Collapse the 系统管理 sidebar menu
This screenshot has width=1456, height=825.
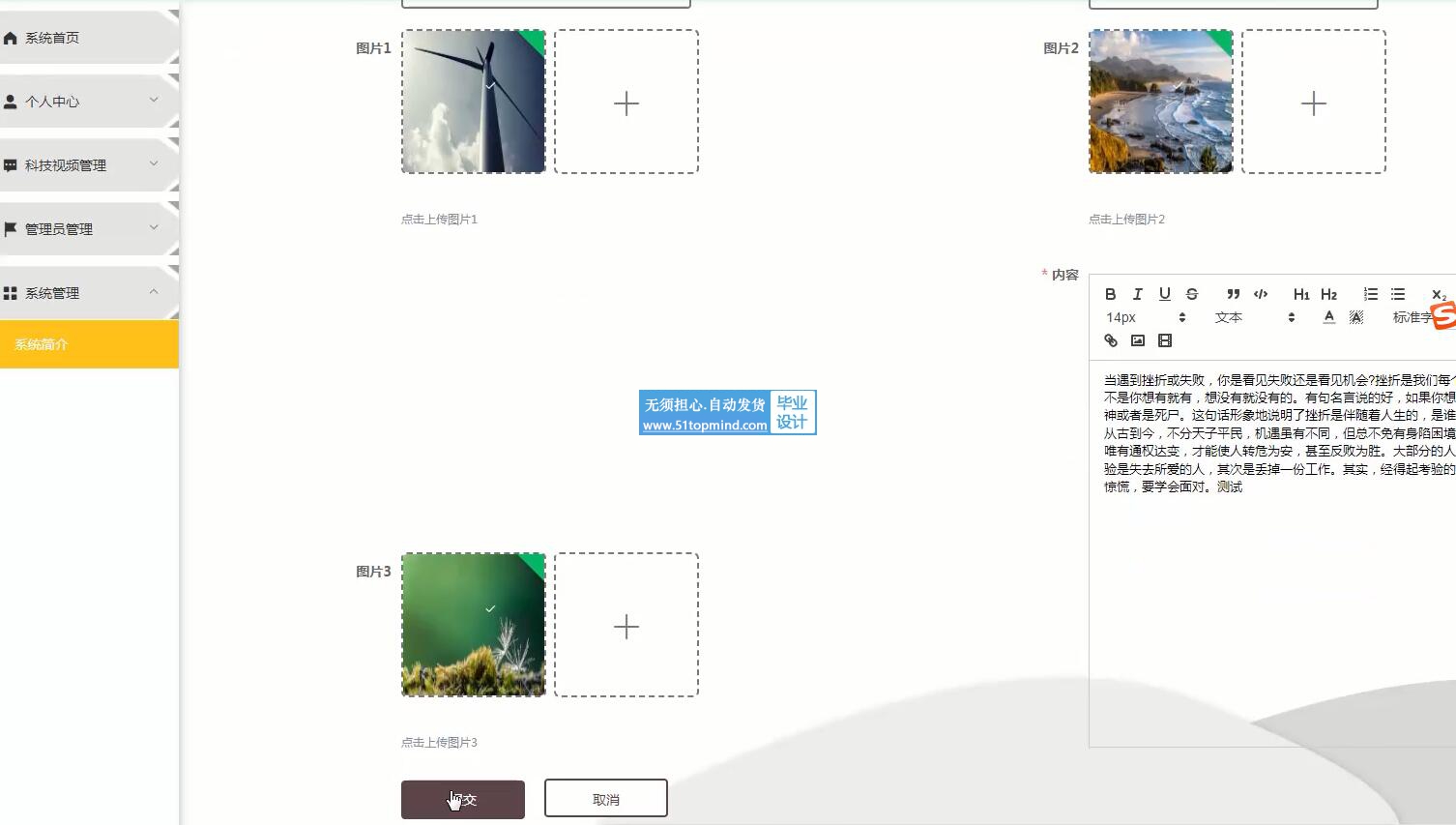pos(89,293)
